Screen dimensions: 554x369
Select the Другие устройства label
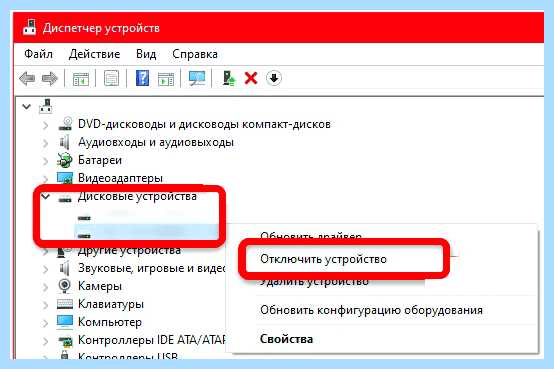(x=129, y=250)
